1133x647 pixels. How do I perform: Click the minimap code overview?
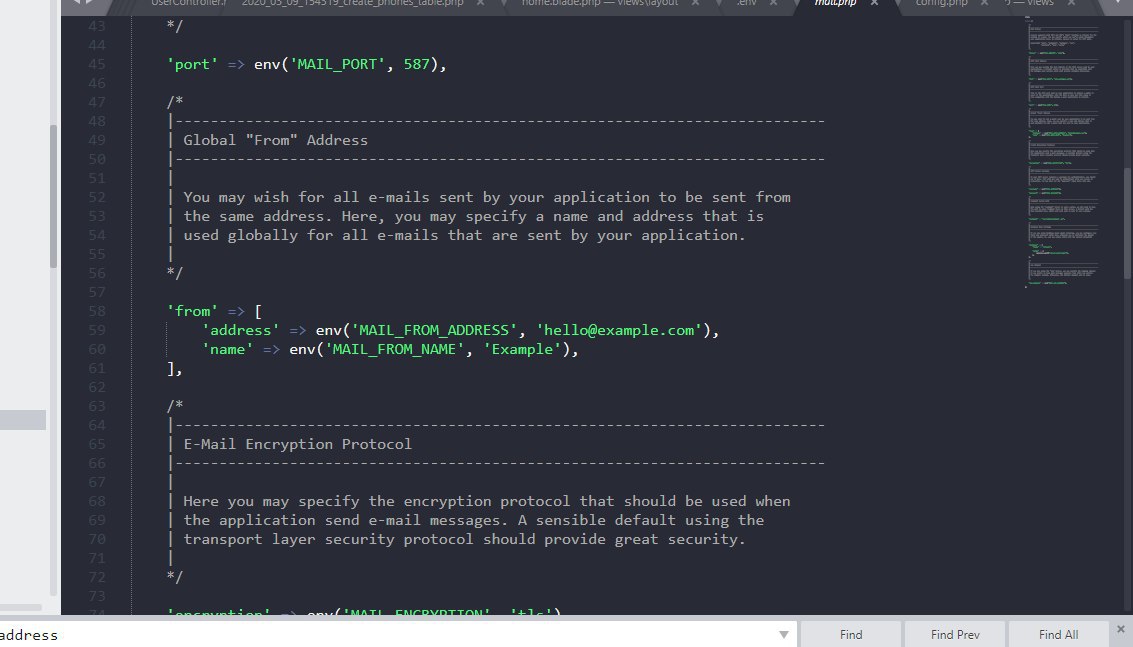pyautogui.click(x=1062, y=152)
